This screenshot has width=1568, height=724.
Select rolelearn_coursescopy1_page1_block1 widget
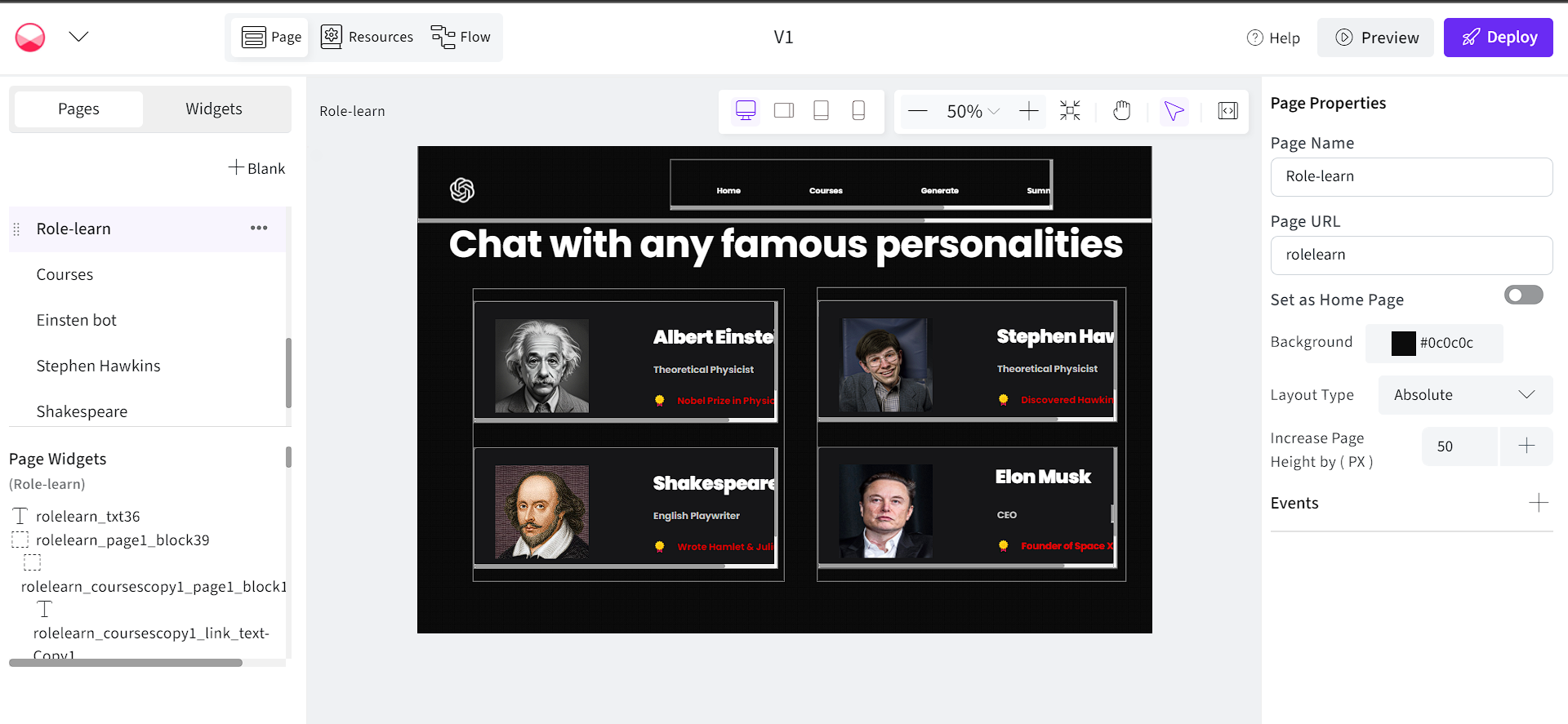[154, 586]
